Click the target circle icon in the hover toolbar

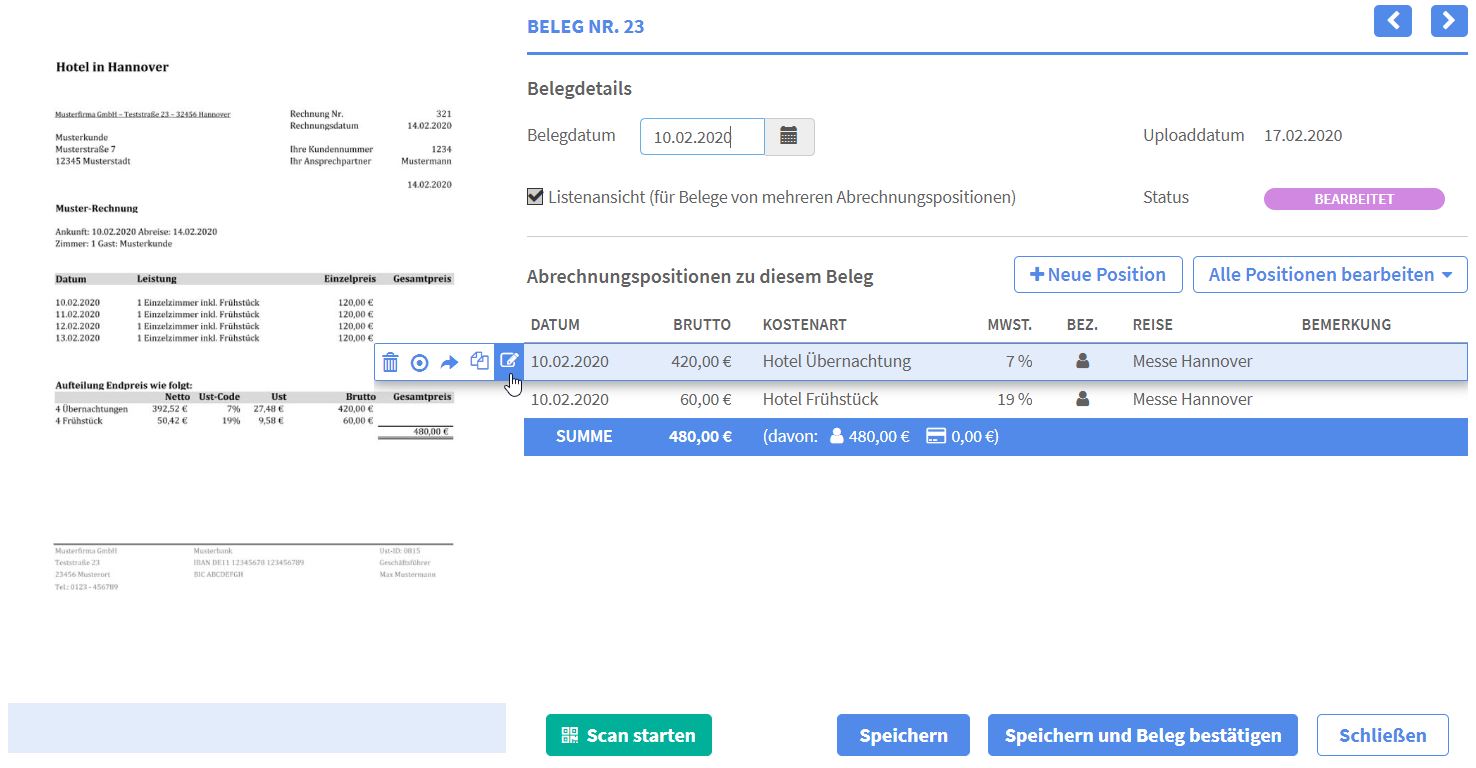coord(419,362)
